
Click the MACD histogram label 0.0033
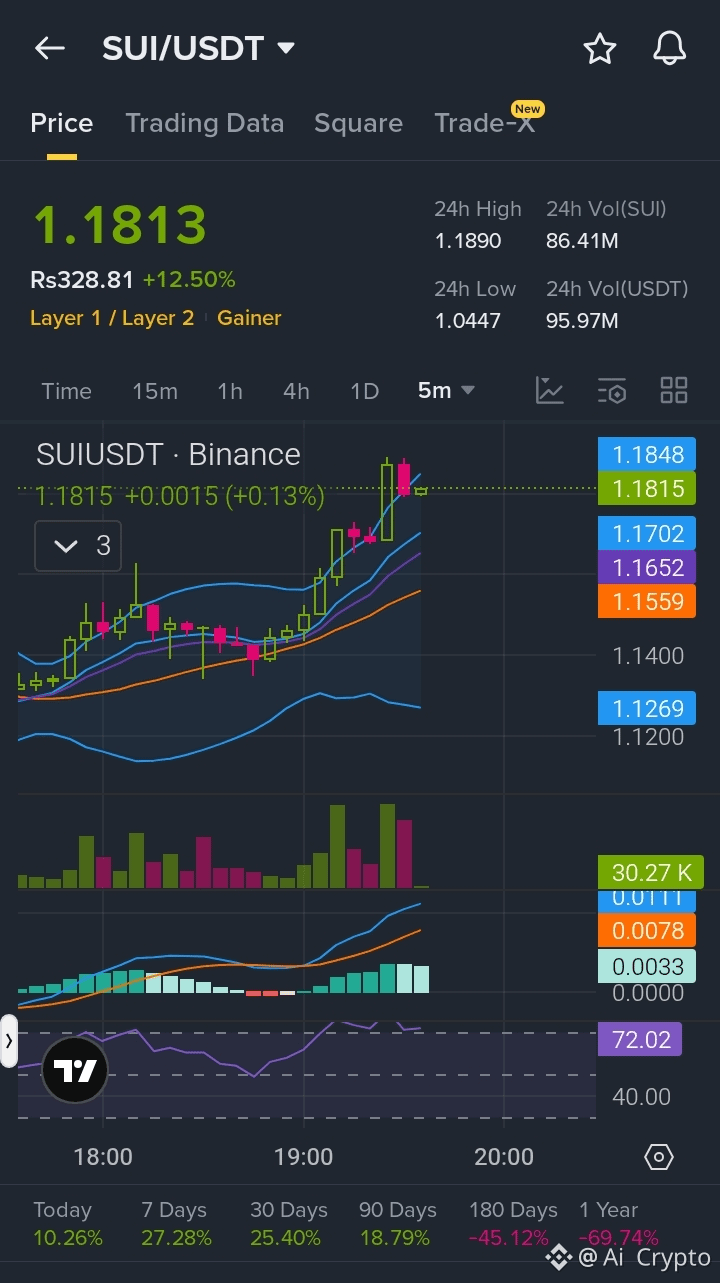[648, 966]
